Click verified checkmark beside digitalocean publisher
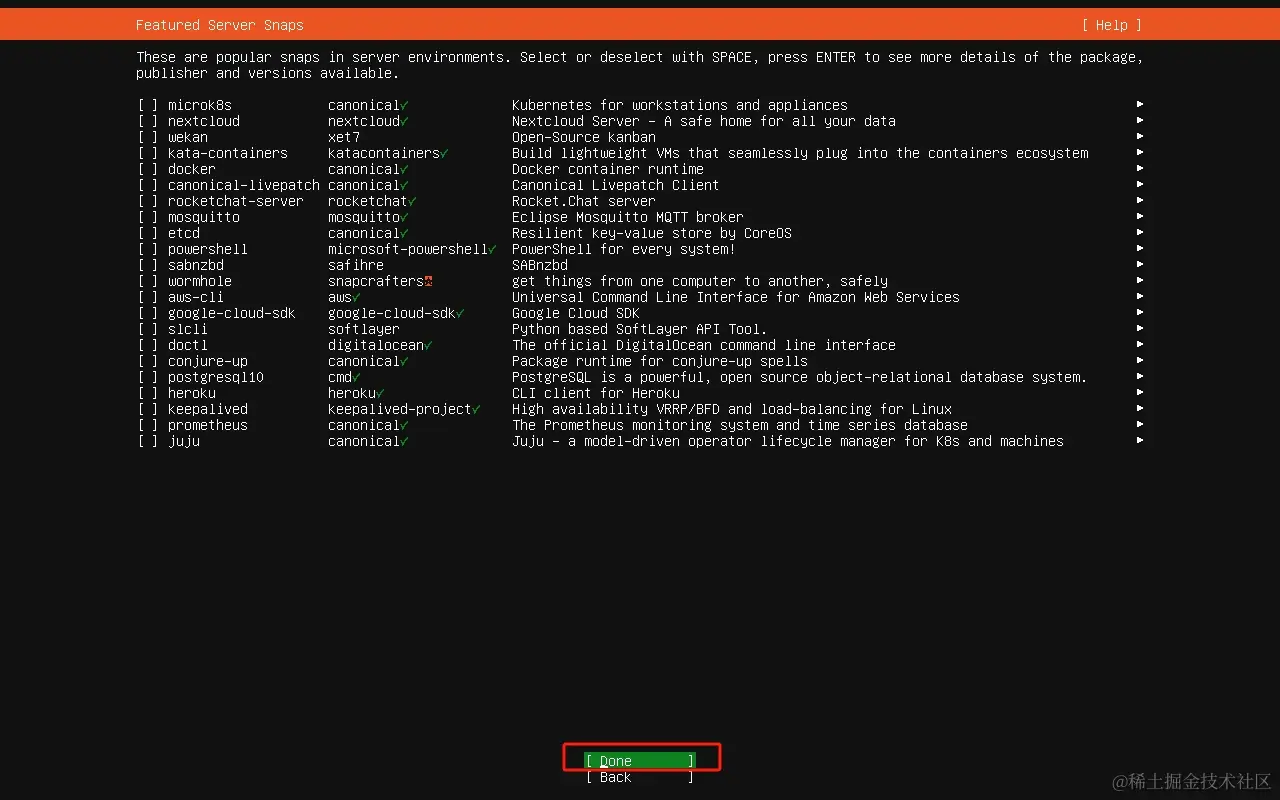This screenshot has height=800, width=1280. (x=429, y=345)
